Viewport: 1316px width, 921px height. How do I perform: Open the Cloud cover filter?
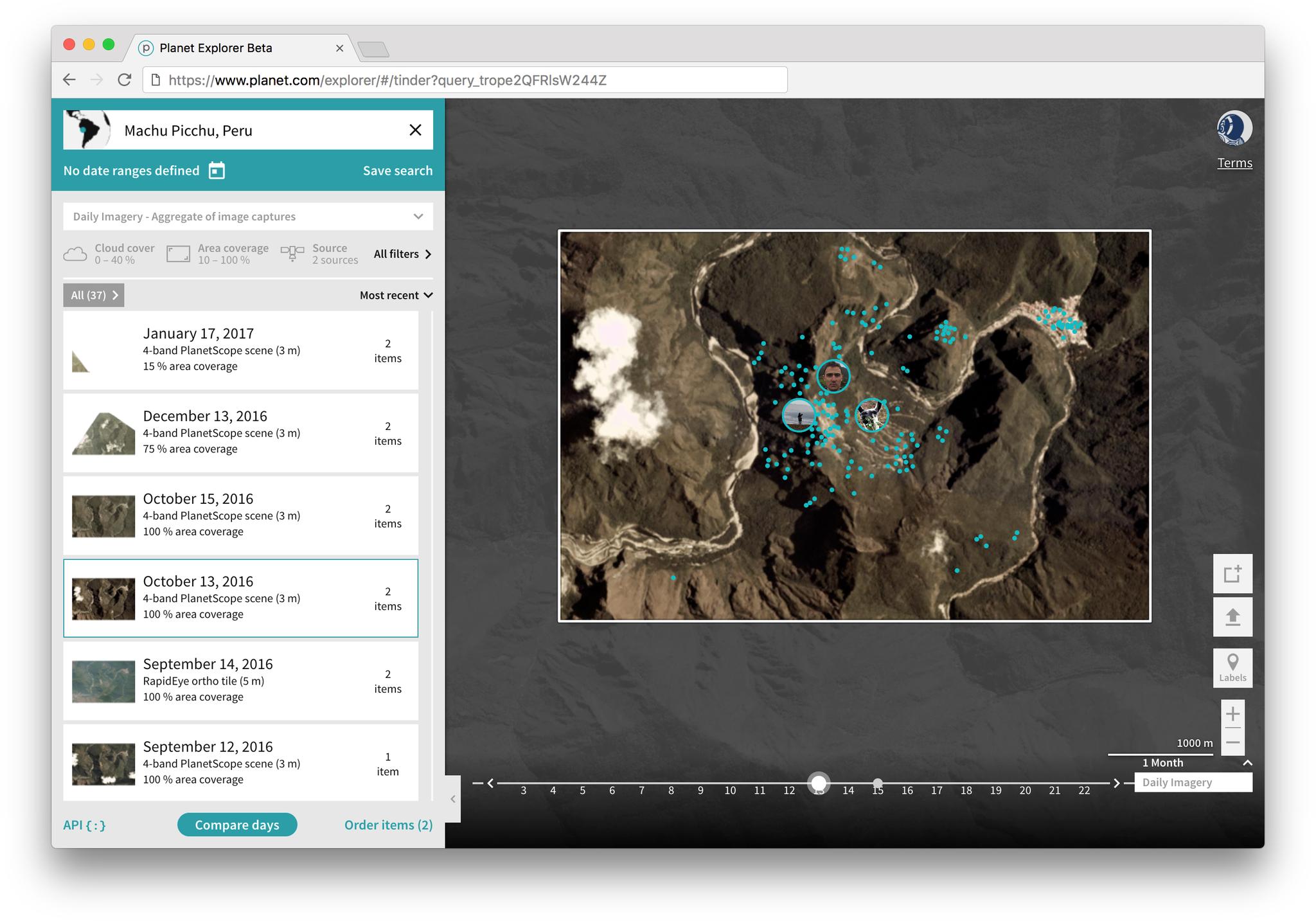point(109,254)
